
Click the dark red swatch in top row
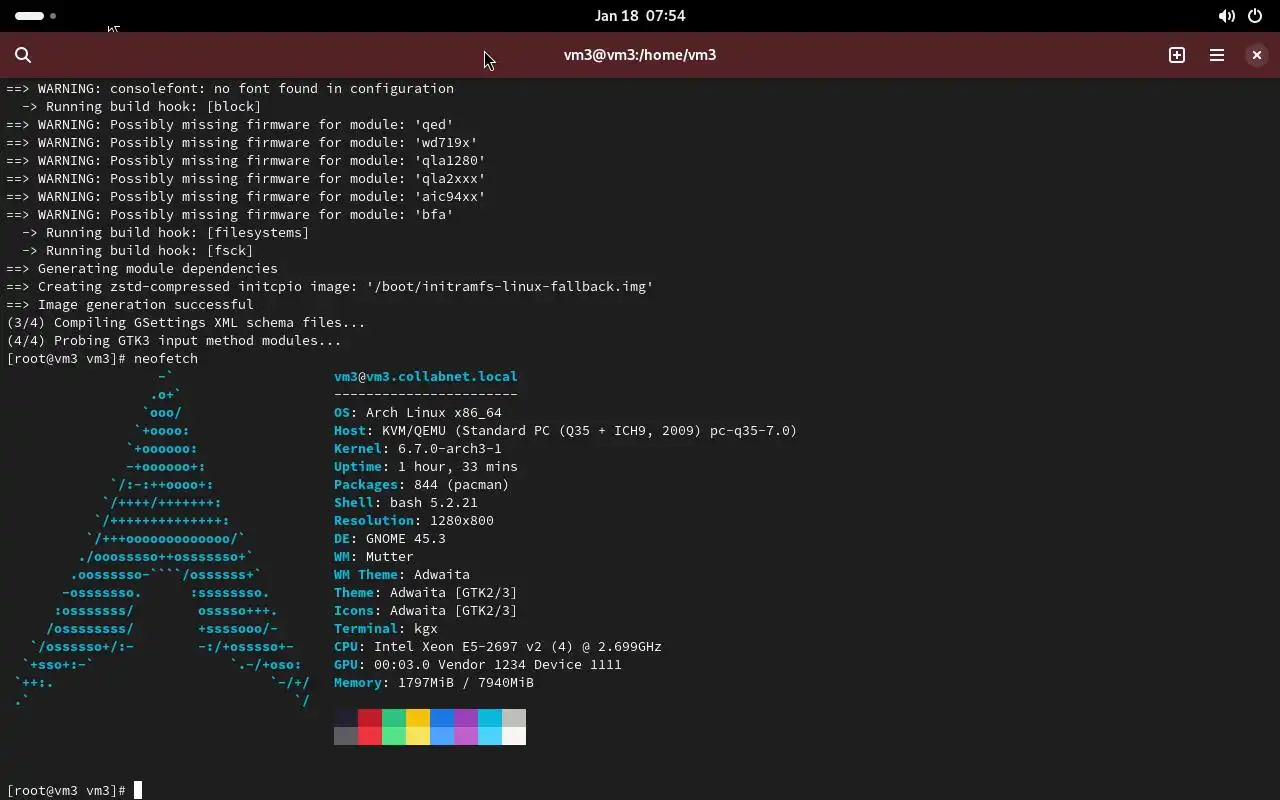click(370, 718)
